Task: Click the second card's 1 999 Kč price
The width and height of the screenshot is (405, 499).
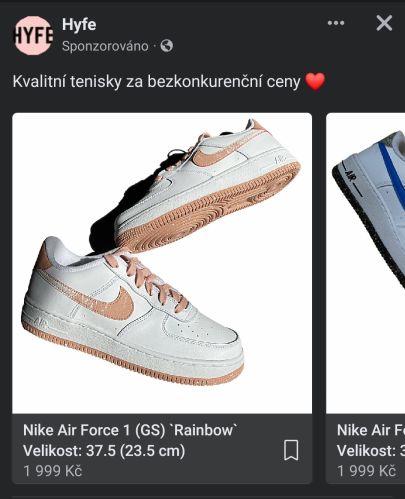Action: 366,471
